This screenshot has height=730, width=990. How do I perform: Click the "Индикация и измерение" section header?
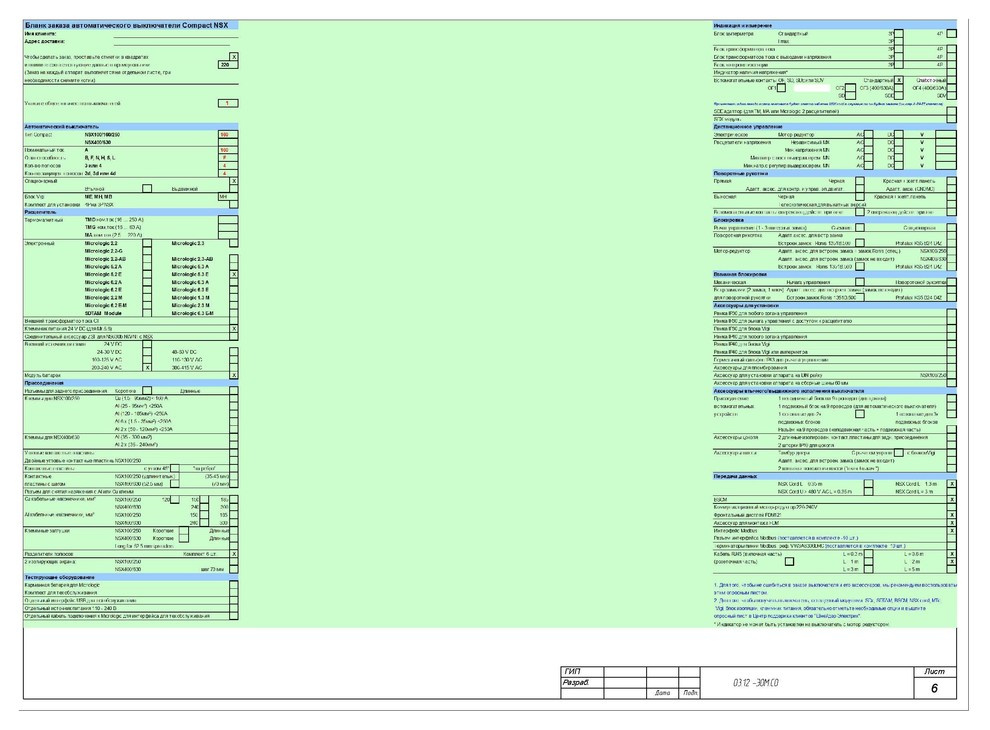pos(834,25)
